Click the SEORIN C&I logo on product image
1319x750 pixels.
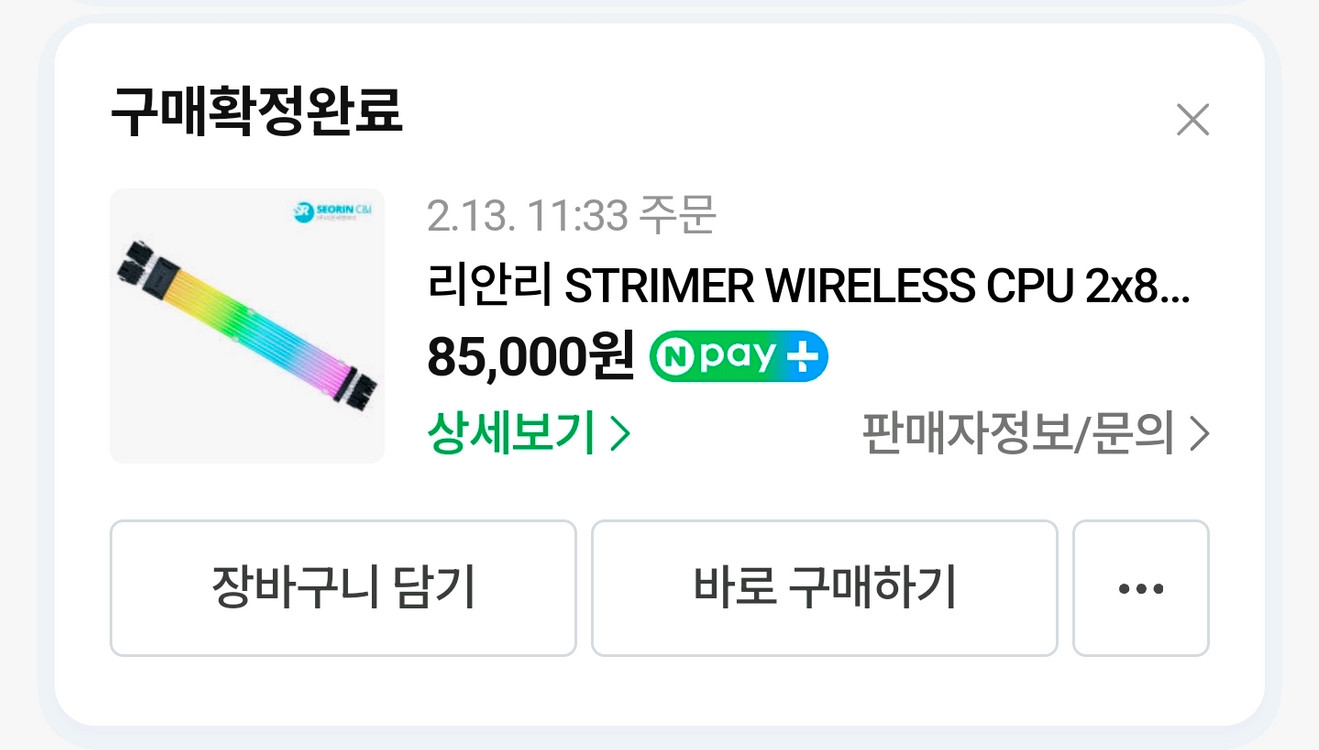[x=334, y=209]
